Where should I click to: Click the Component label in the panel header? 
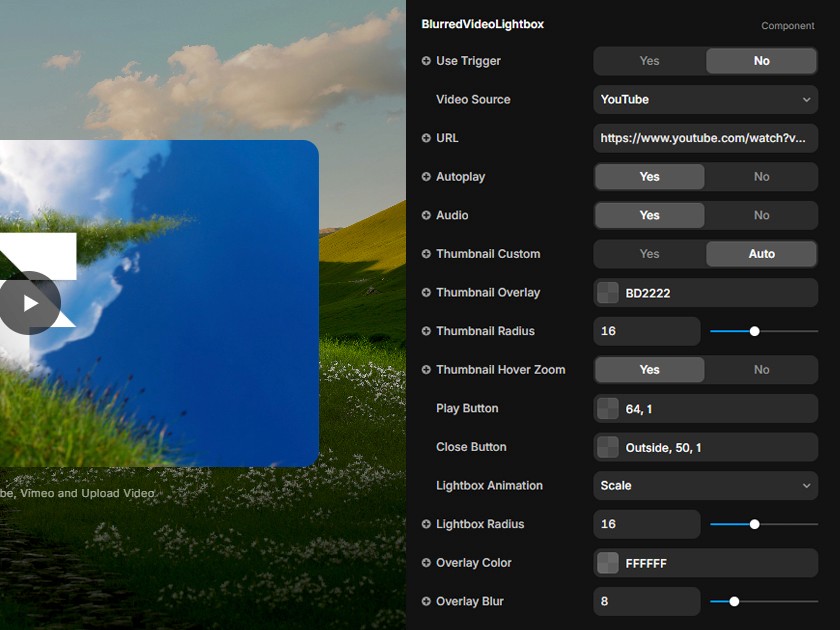(788, 25)
